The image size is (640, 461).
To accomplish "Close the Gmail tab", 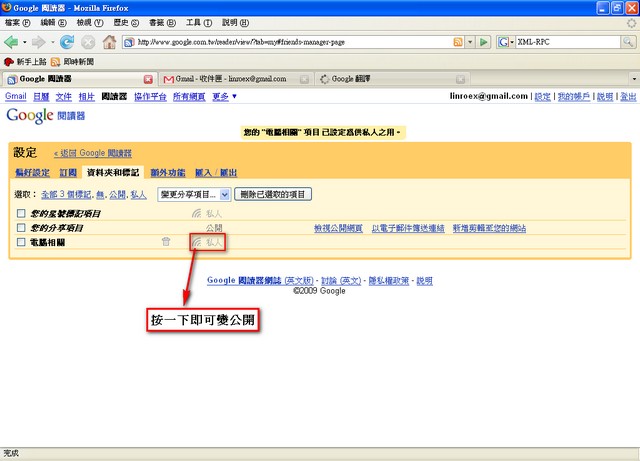I will (x=304, y=79).
